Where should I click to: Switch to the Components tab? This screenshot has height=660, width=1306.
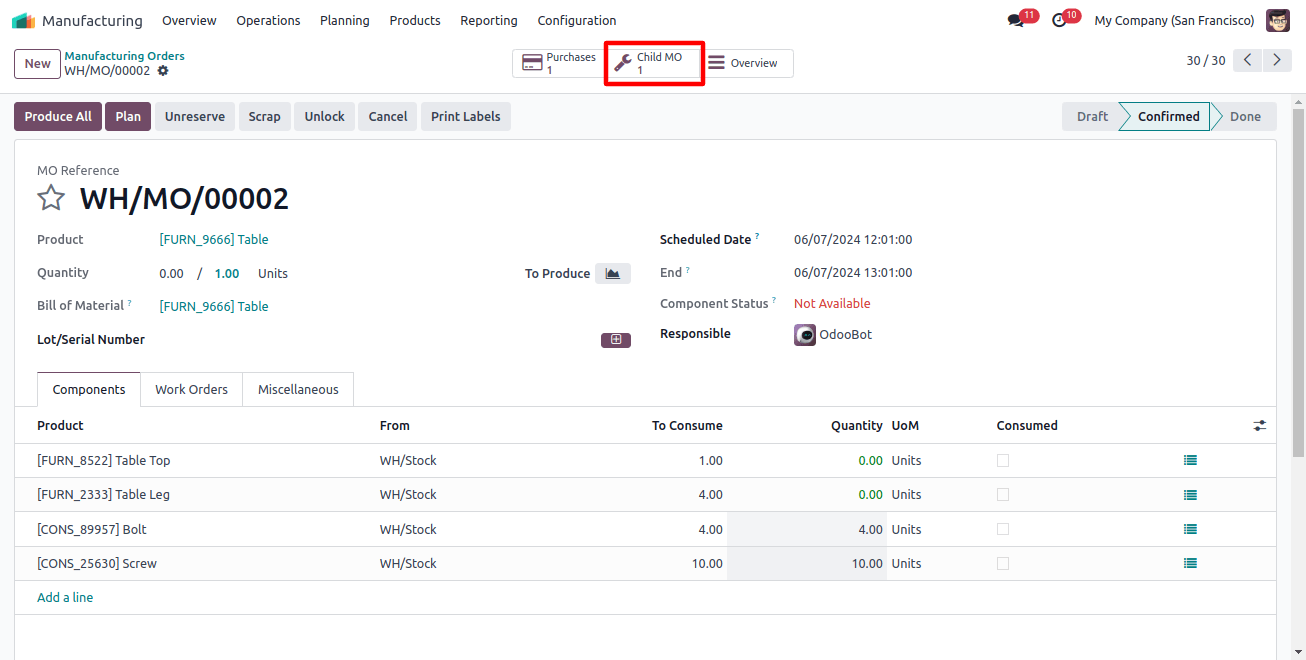pos(89,390)
